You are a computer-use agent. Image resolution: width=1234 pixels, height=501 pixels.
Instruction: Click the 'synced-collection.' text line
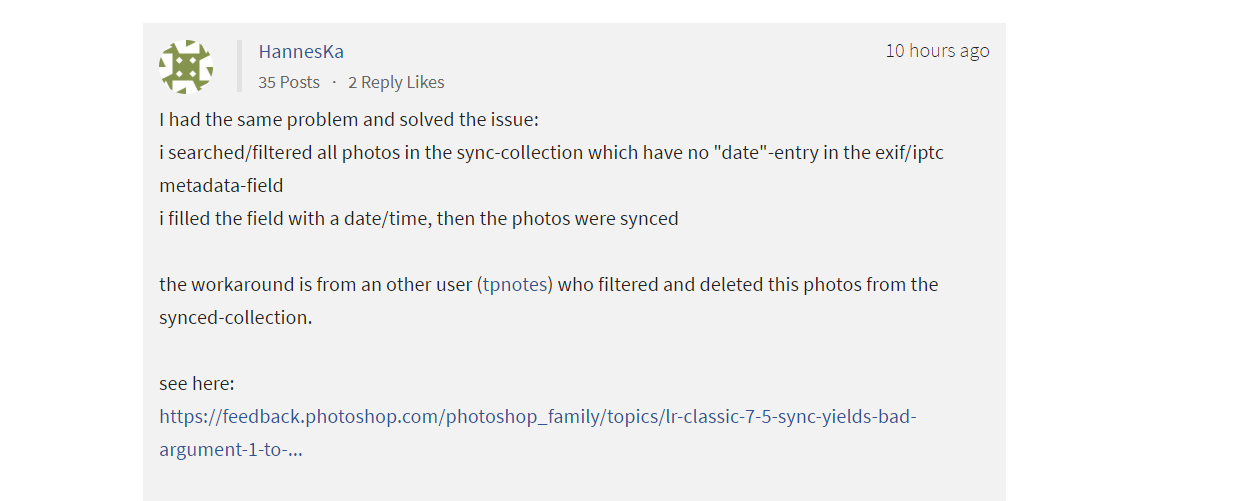236,317
